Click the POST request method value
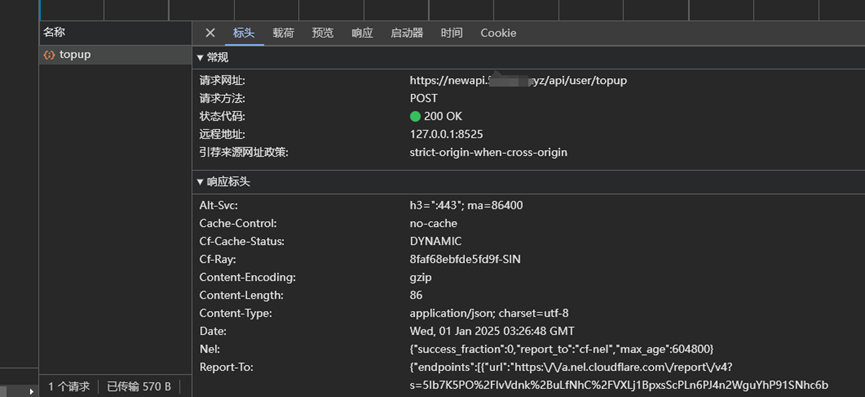The height and width of the screenshot is (397, 865). [x=424, y=99]
